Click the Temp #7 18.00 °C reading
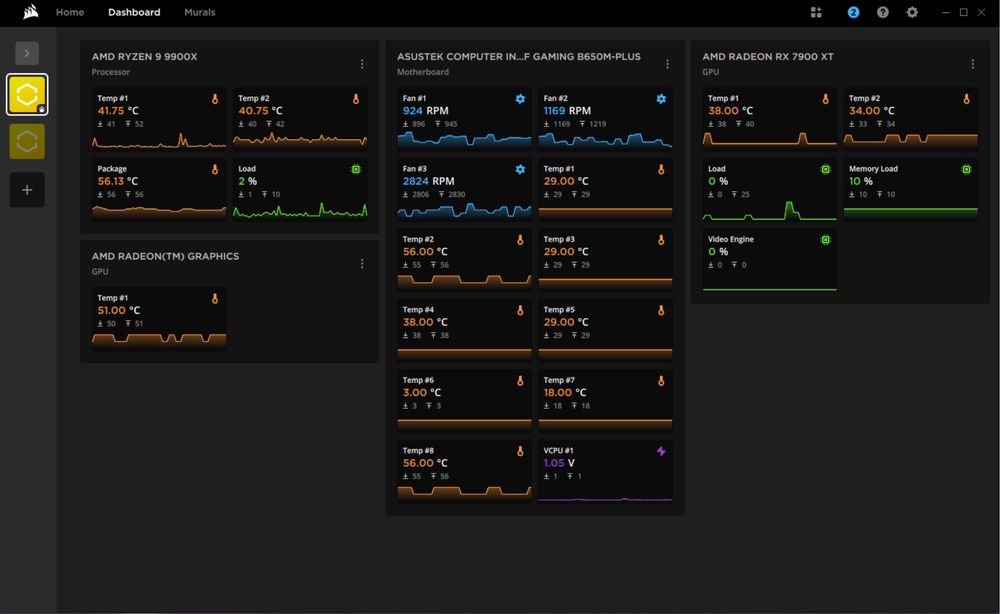Viewport: 1000px width, 614px height. [565, 393]
